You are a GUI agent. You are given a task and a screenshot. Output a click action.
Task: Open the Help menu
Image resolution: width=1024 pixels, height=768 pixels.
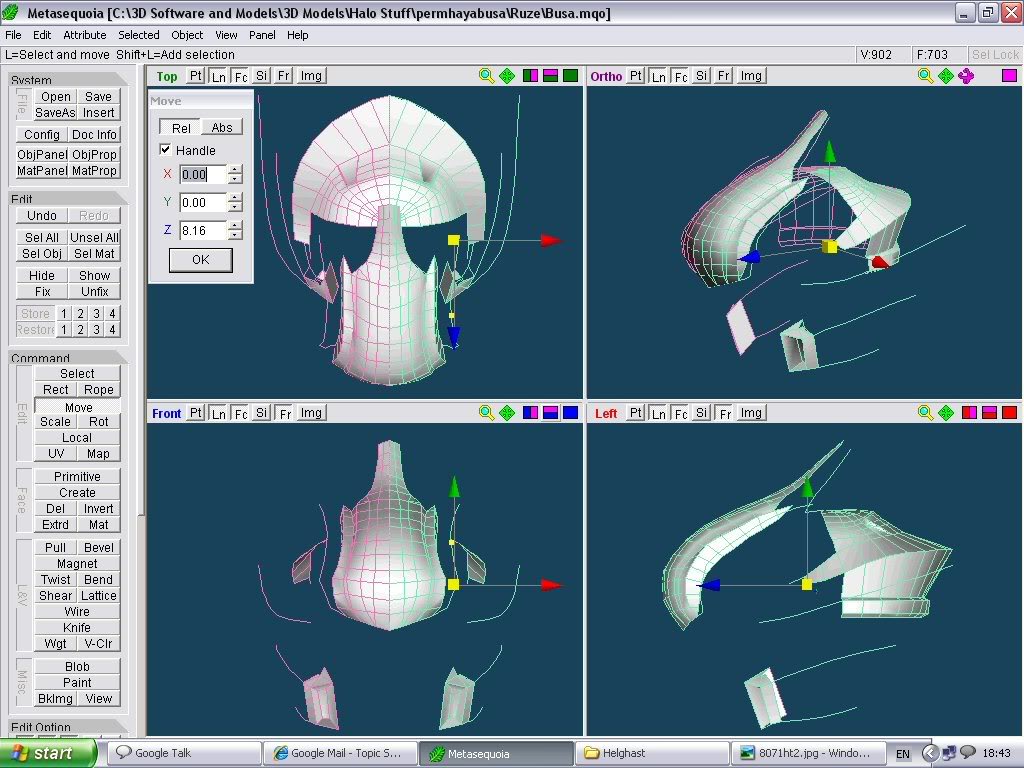(297, 35)
